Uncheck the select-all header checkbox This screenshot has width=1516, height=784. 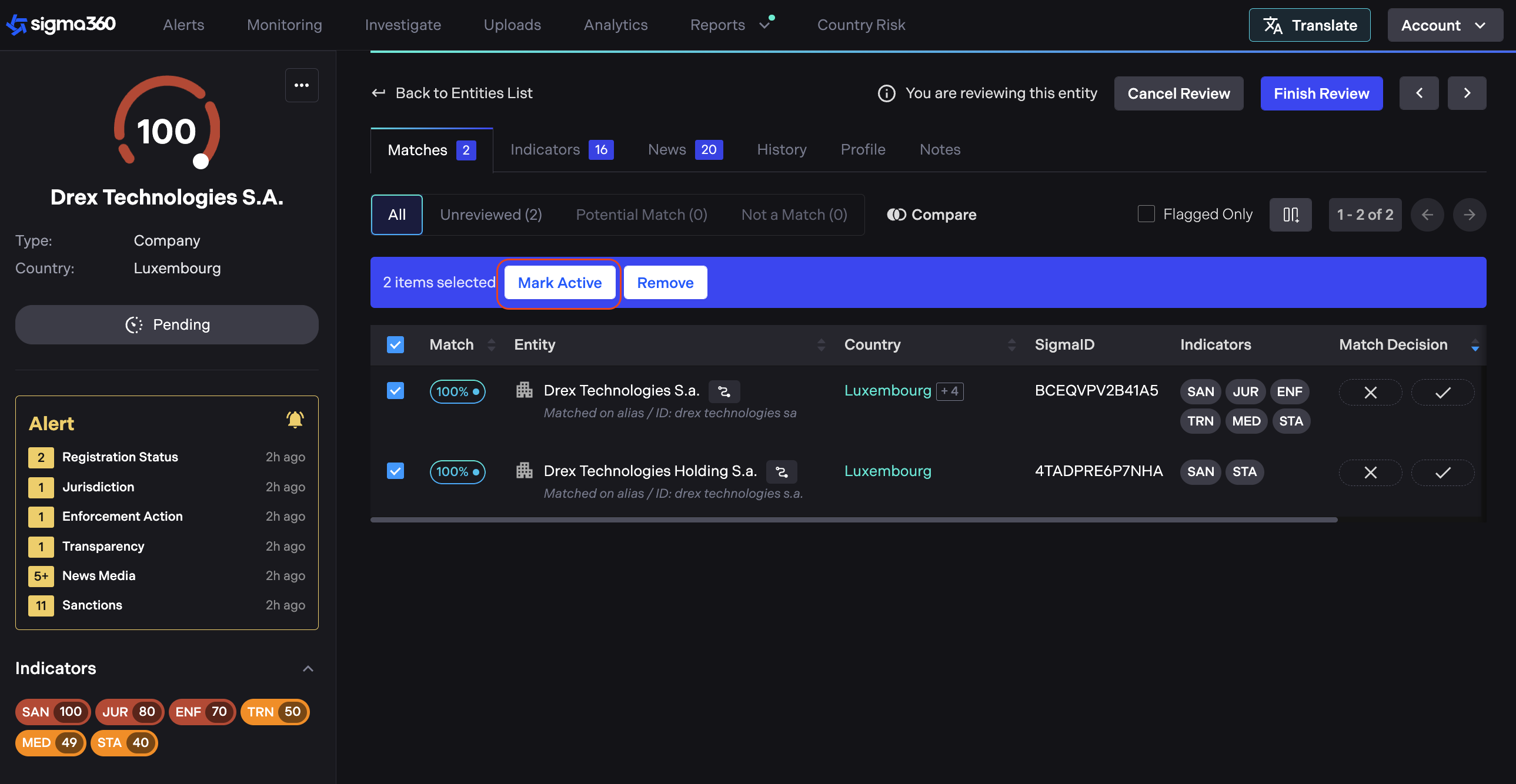396,344
